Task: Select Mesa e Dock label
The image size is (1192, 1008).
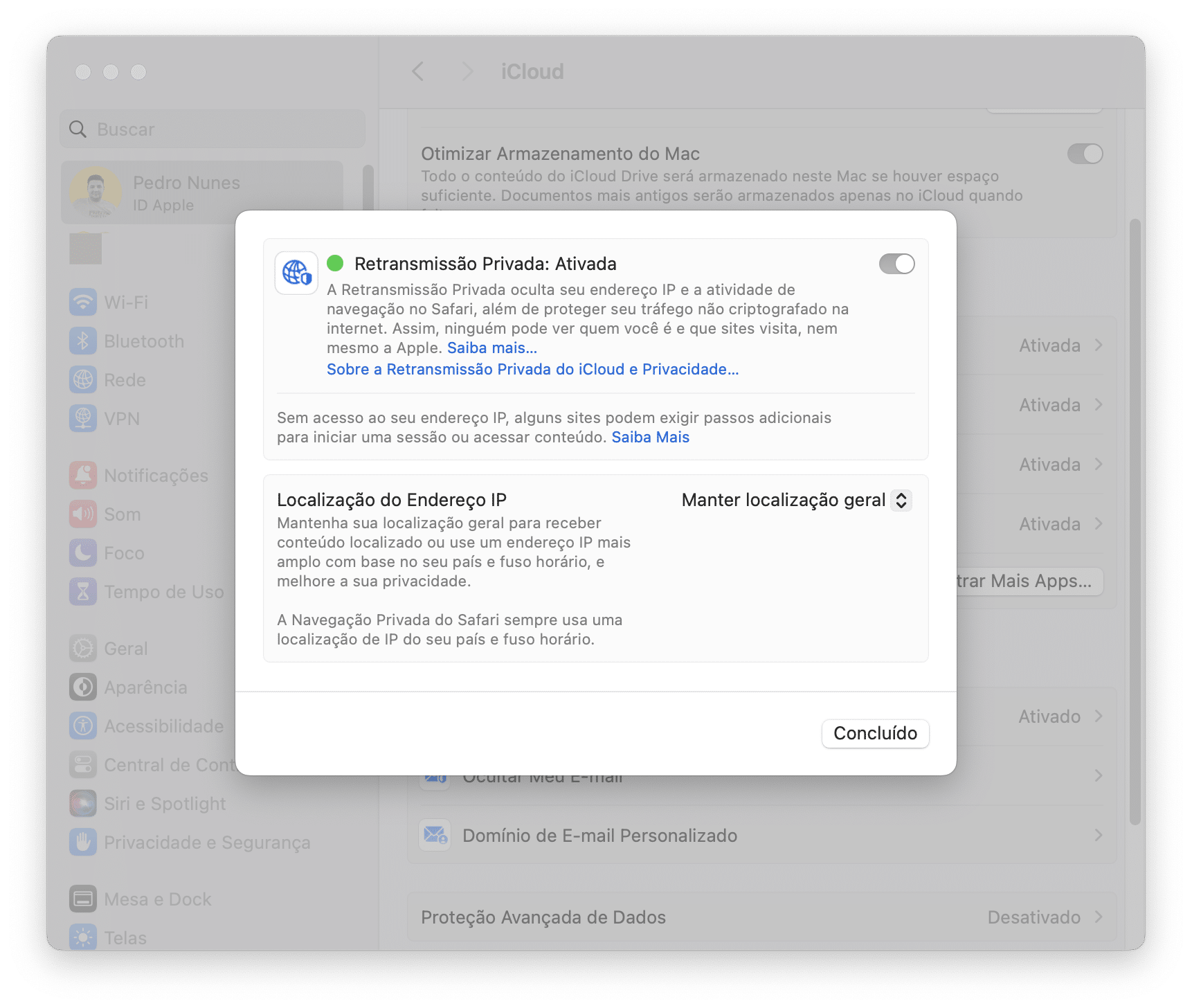Action: 157,899
